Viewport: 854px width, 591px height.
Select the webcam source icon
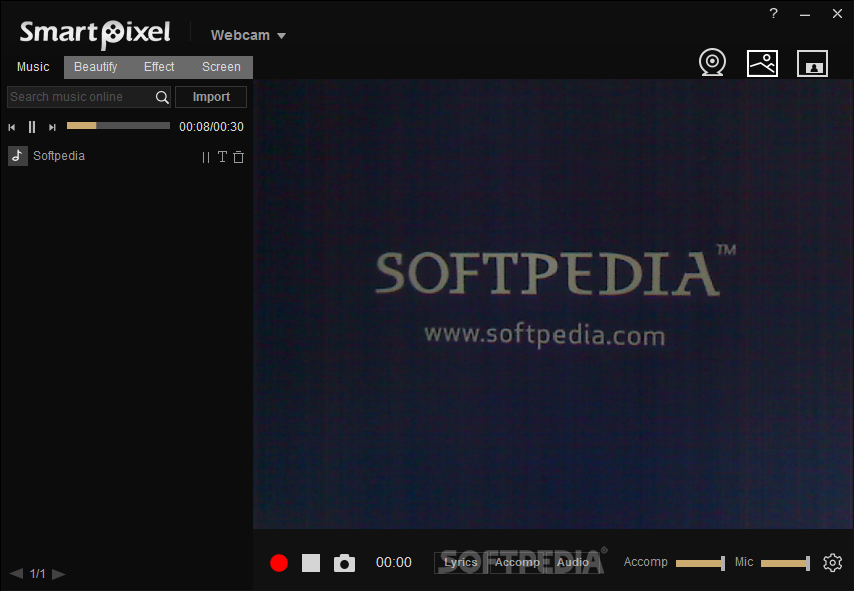click(x=712, y=63)
